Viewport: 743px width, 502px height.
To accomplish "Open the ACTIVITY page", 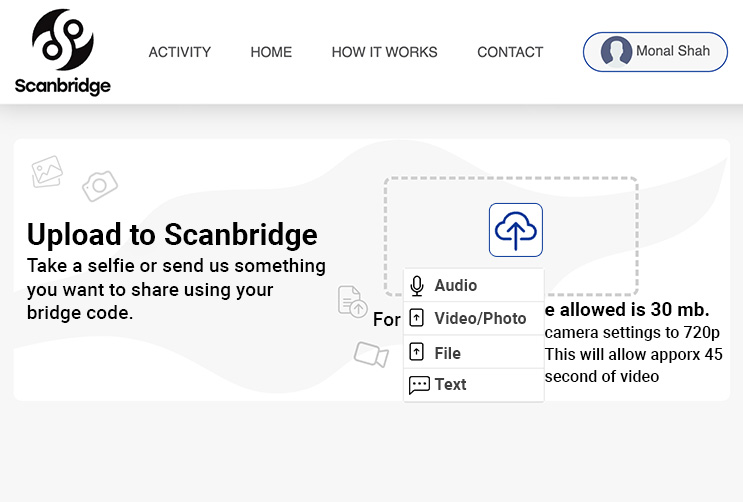I will pyautogui.click(x=180, y=52).
